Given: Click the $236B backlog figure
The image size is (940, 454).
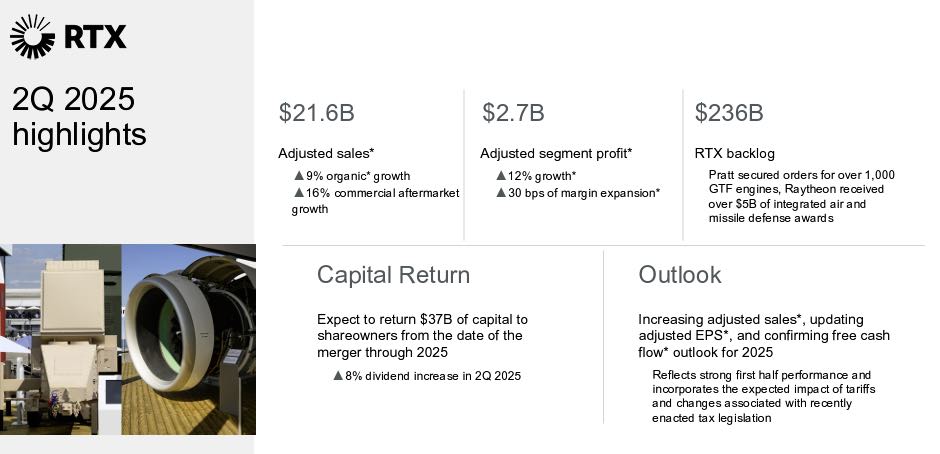Looking at the screenshot, I should coord(729,113).
